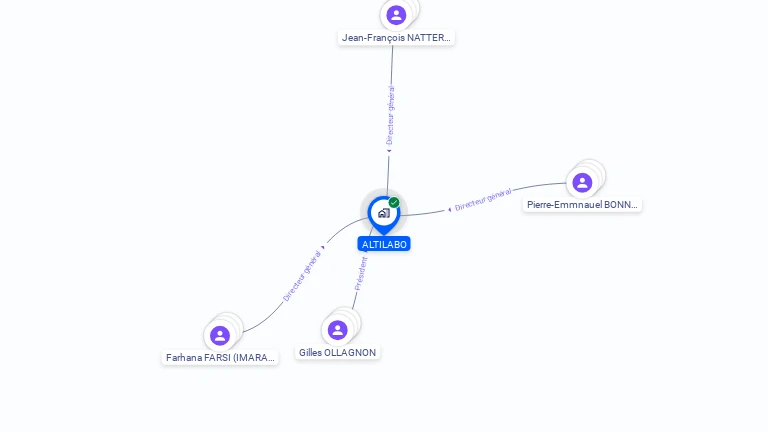The height and width of the screenshot is (432, 768).
Task: Select the ALTILABO company pin icon
Action: click(384, 214)
